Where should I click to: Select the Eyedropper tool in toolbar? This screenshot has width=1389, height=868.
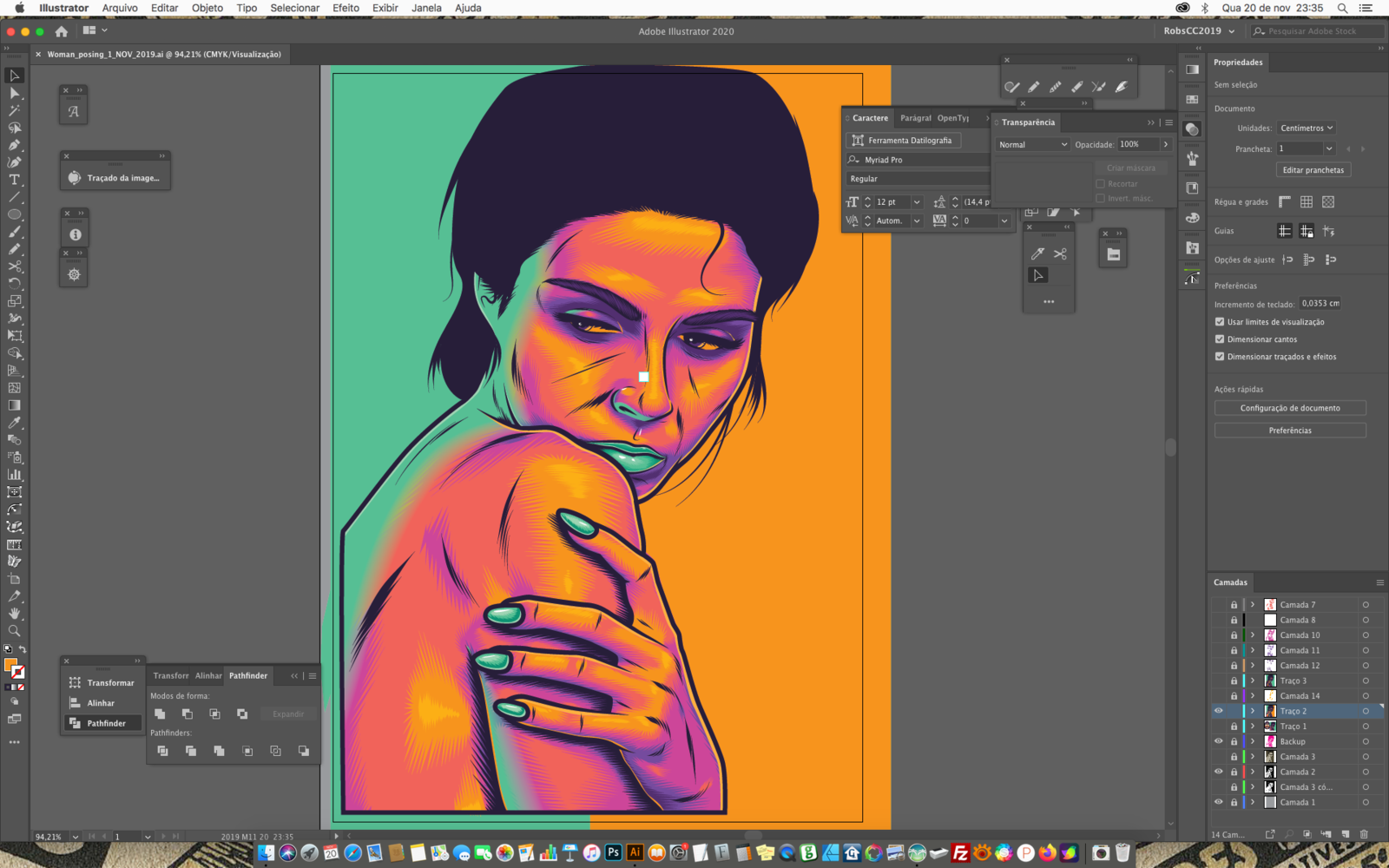(x=15, y=423)
